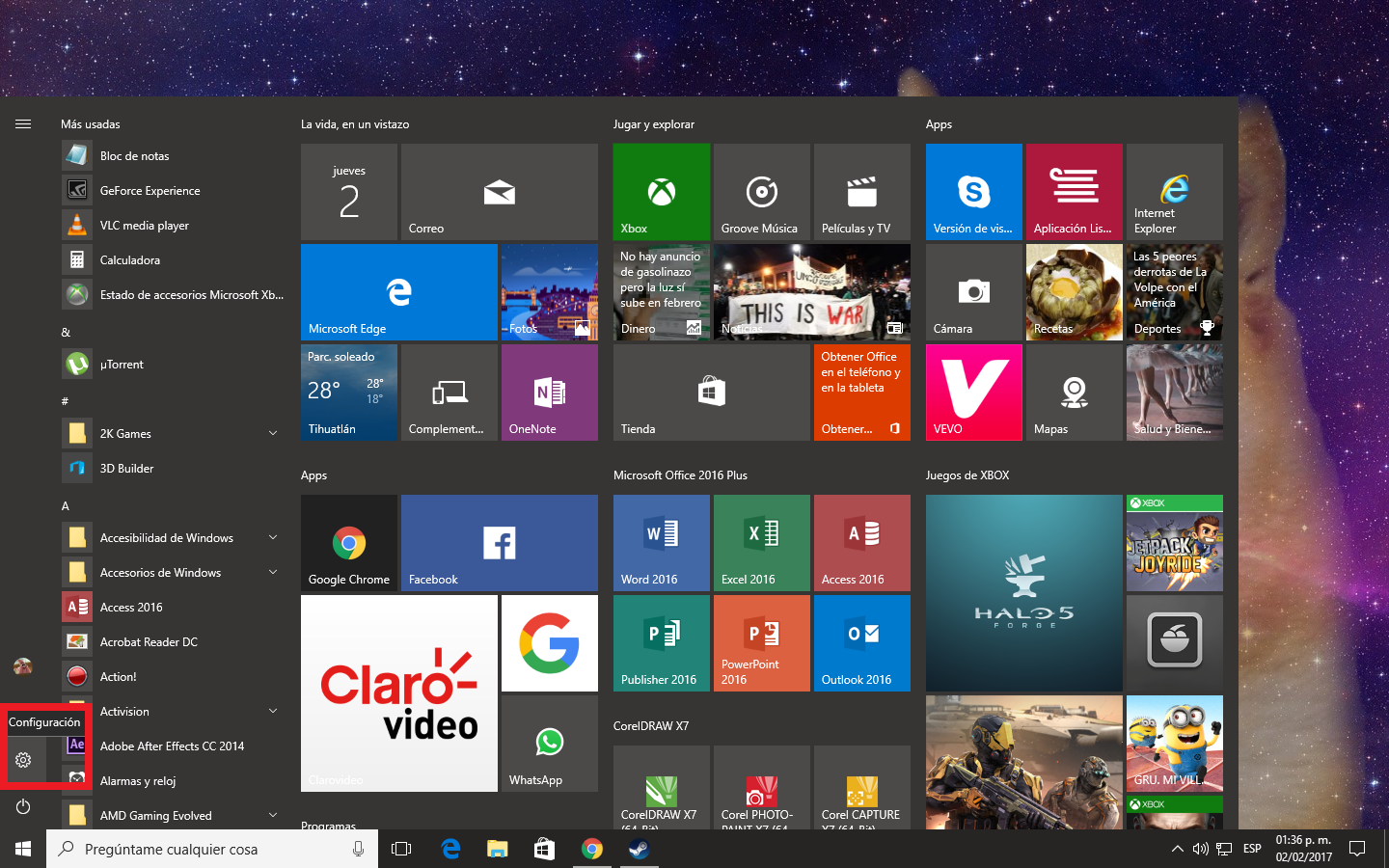Image resolution: width=1389 pixels, height=868 pixels.
Task: Open the Deportes sports tile
Action: click(x=1175, y=292)
